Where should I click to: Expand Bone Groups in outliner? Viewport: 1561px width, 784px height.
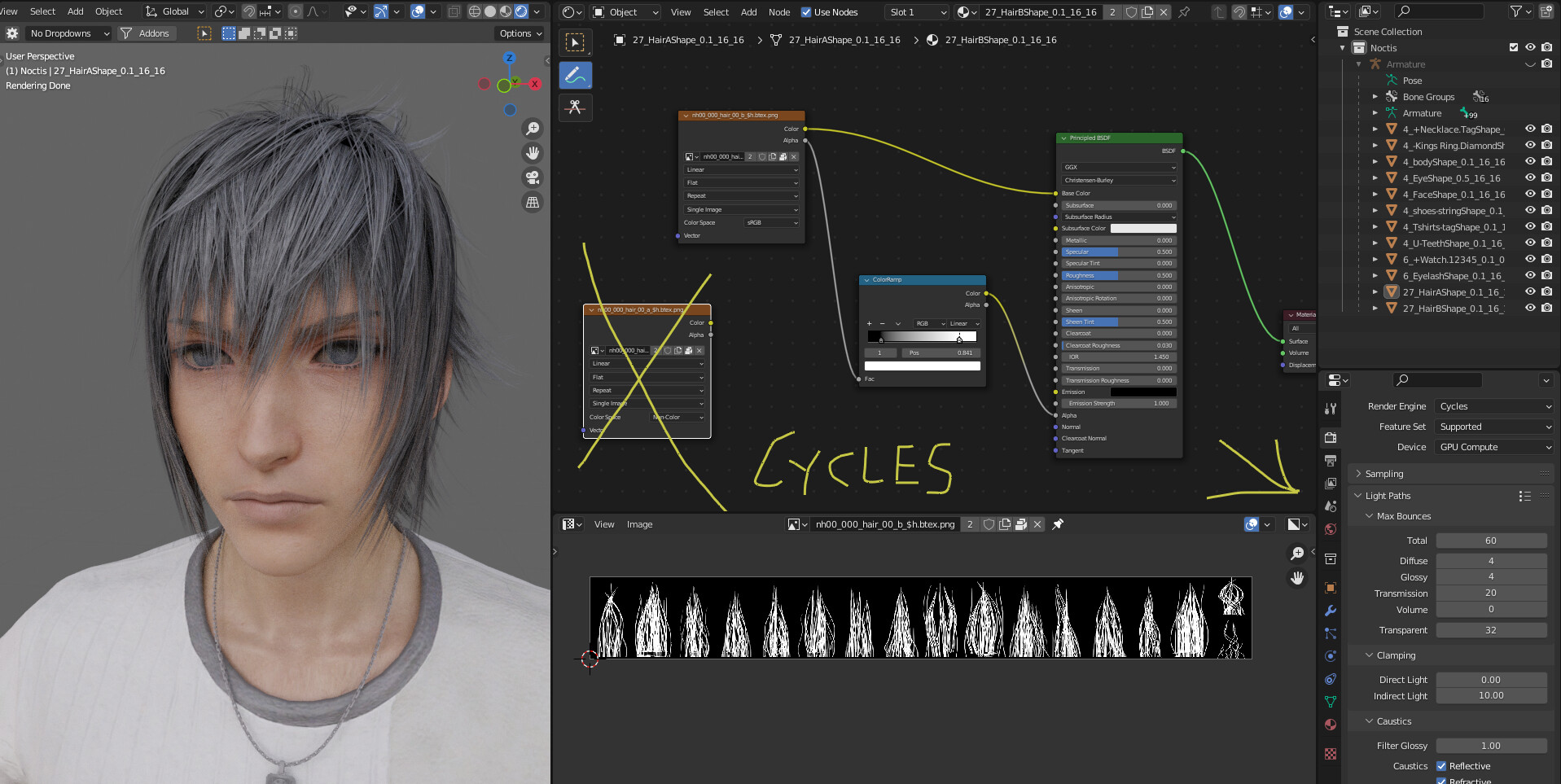click(x=1375, y=97)
